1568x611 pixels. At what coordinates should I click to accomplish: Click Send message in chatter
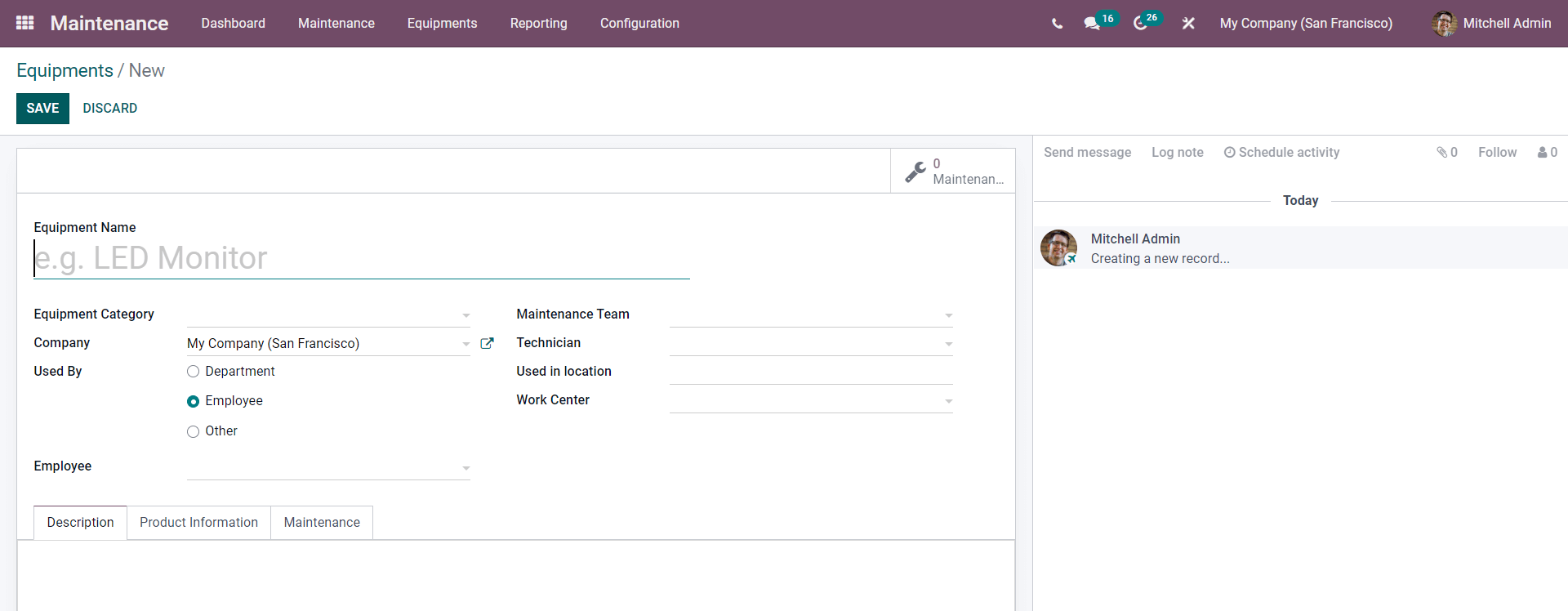1087,152
